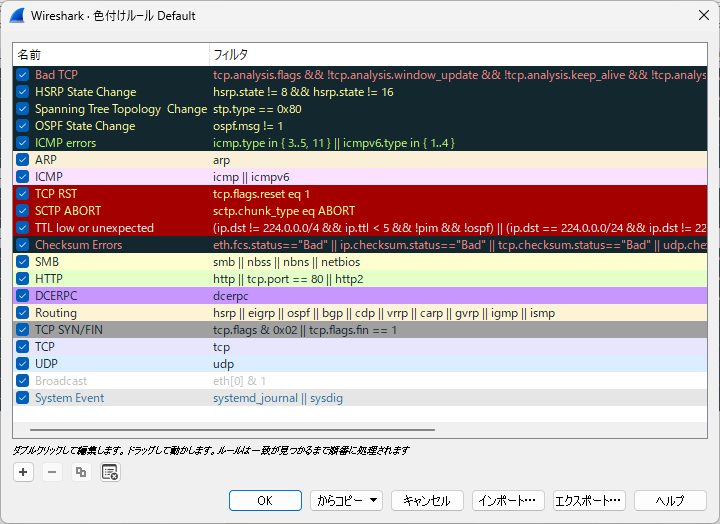Select the SCTP ABORT rule name
The image size is (720, 524).
pyautogui.click(x=68, y=211)
